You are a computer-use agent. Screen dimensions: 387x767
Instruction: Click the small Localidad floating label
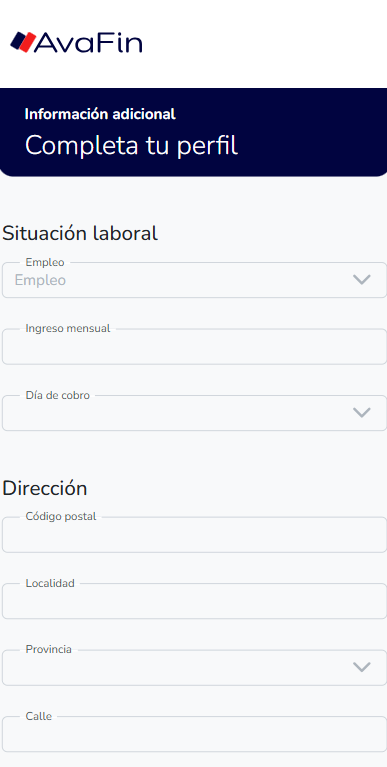point(50,583)
